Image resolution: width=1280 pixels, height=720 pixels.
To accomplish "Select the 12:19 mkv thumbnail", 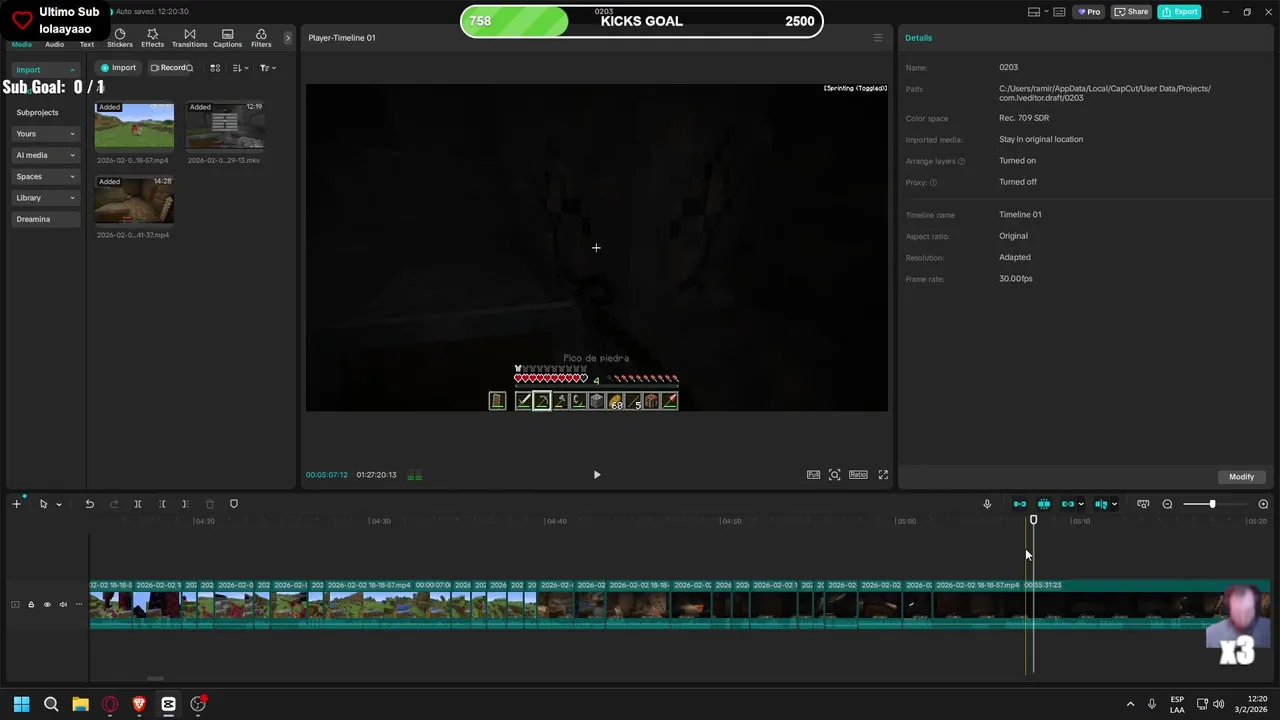I will point(225,125).
